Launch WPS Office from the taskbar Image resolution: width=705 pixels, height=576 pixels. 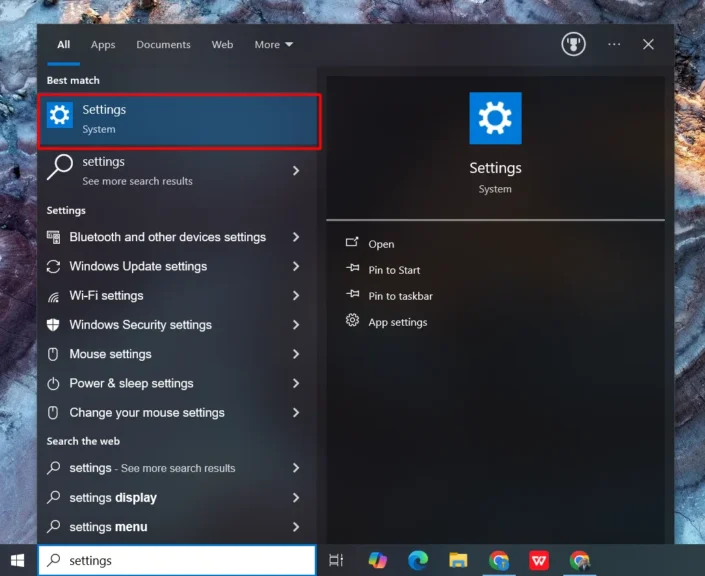pyautogui.click(x=539, y=560)
